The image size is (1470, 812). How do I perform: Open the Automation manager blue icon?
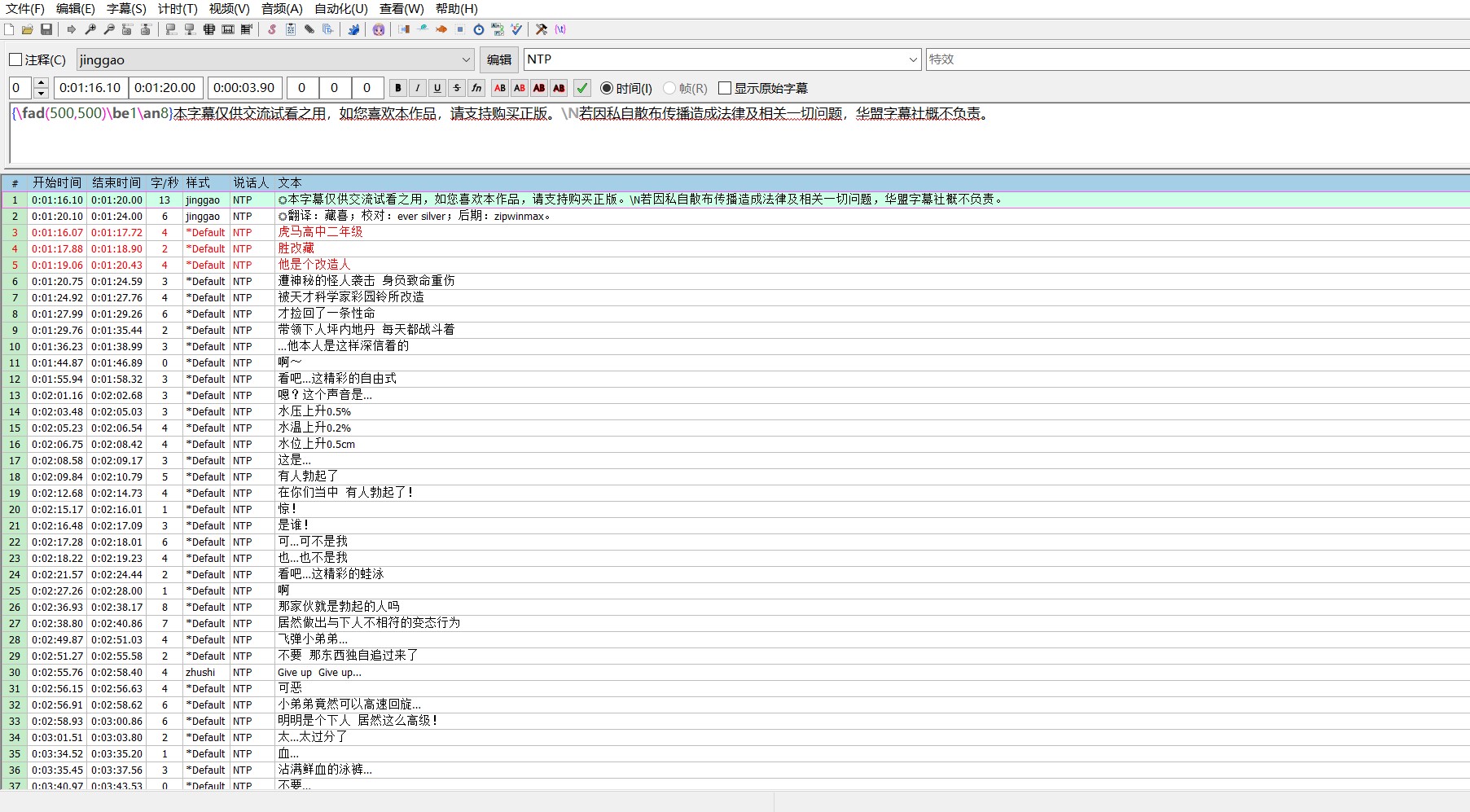click(x=353, y=29)
